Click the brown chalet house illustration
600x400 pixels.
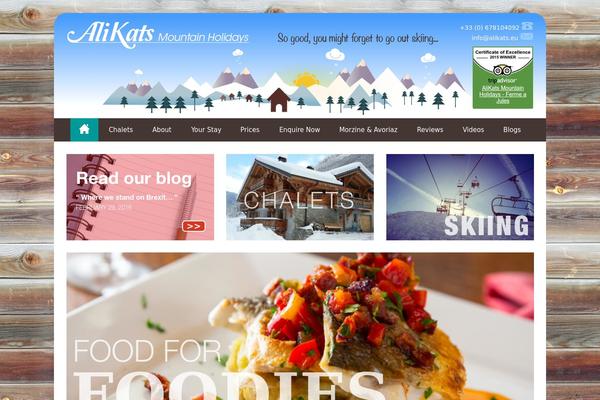tap(279, 100)
